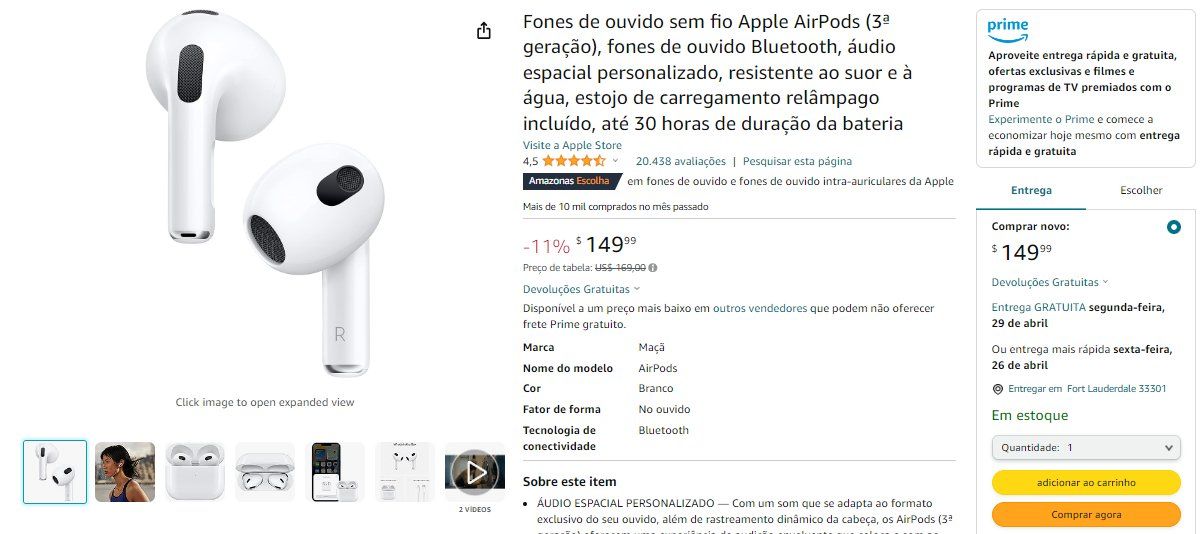Select the open charging case thumbnail
Image resolution: width=1203 pixels, height=534 pixels.
point(265,471)
